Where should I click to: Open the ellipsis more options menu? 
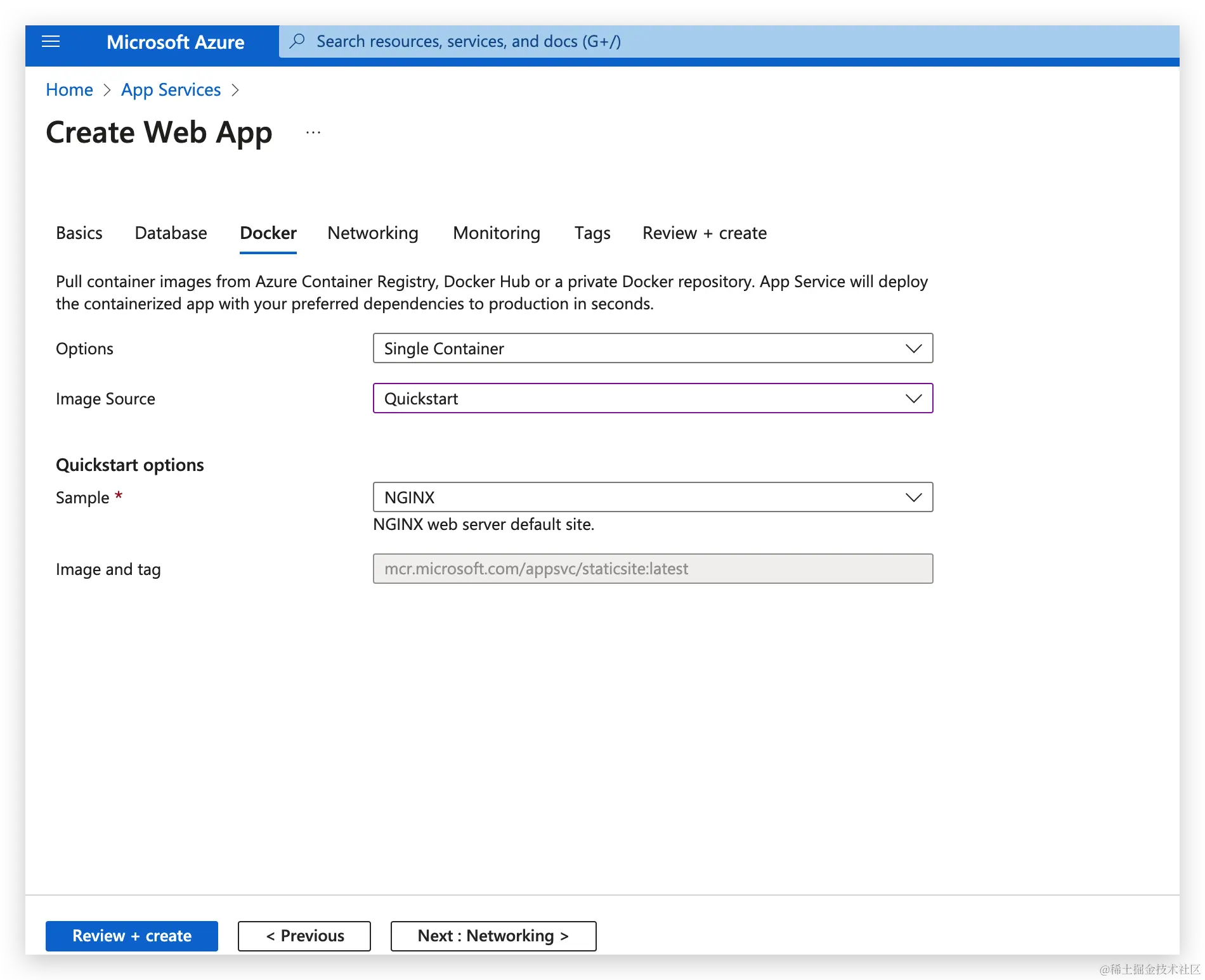[x=313, y=132]
